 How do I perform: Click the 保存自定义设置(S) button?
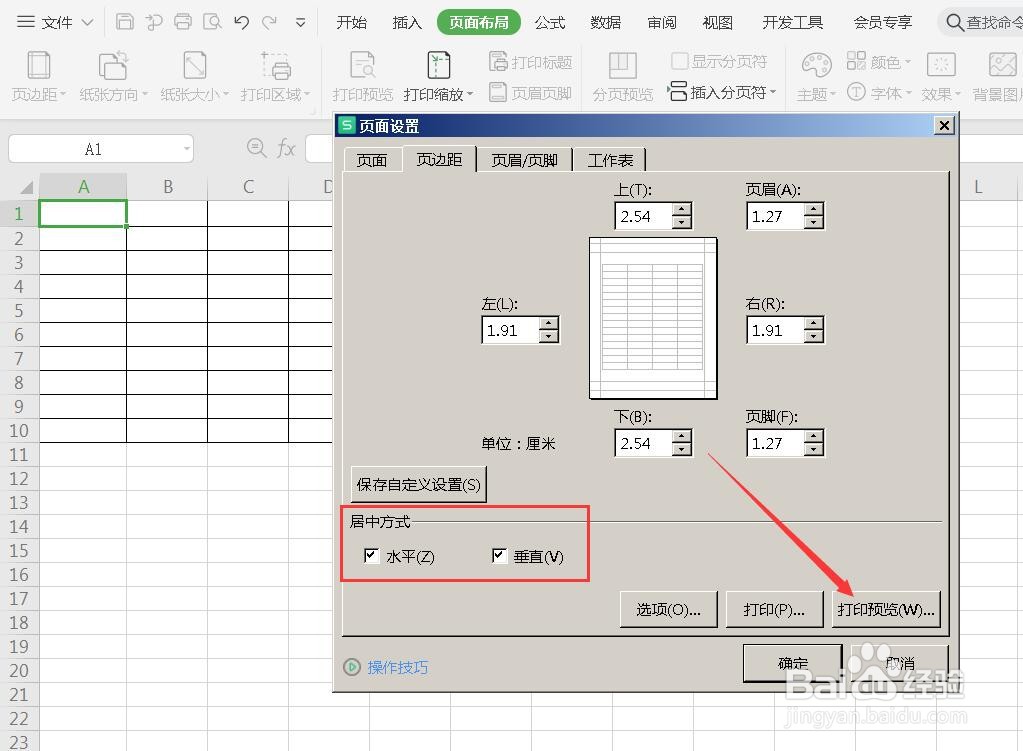coord(418,484)
